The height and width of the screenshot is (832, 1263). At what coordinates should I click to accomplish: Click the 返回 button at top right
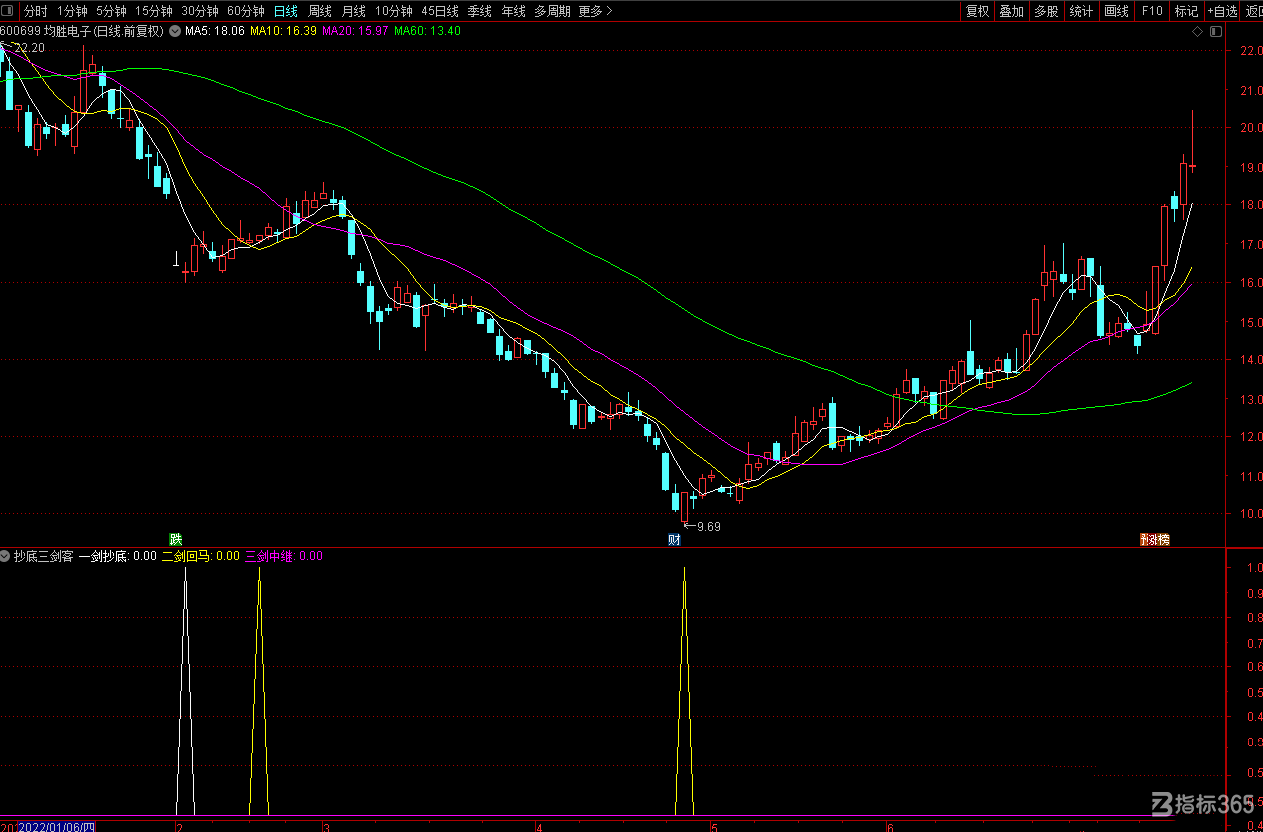pos(1253,11)
